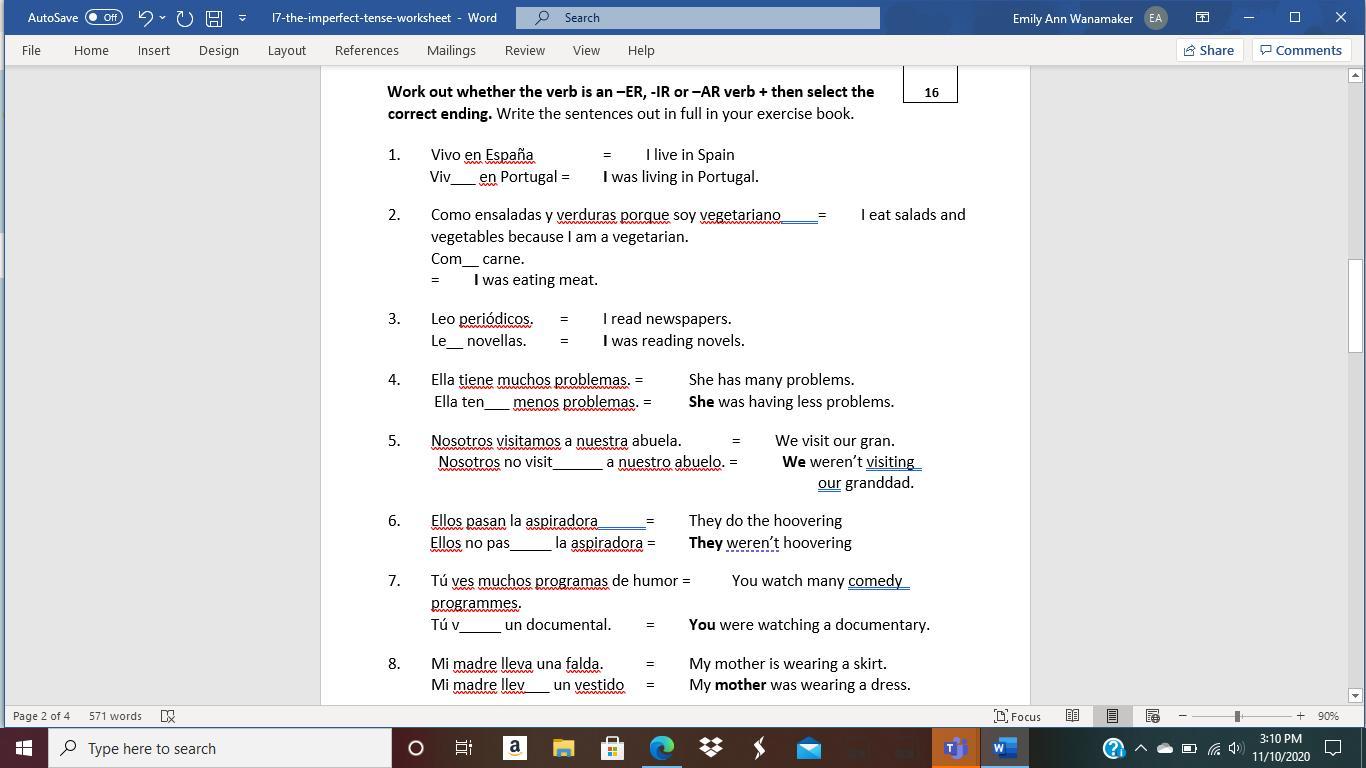Screen dimensions: 1366x768
Task: Click the zoom slider handle
Action: (x=1237, y=716)
